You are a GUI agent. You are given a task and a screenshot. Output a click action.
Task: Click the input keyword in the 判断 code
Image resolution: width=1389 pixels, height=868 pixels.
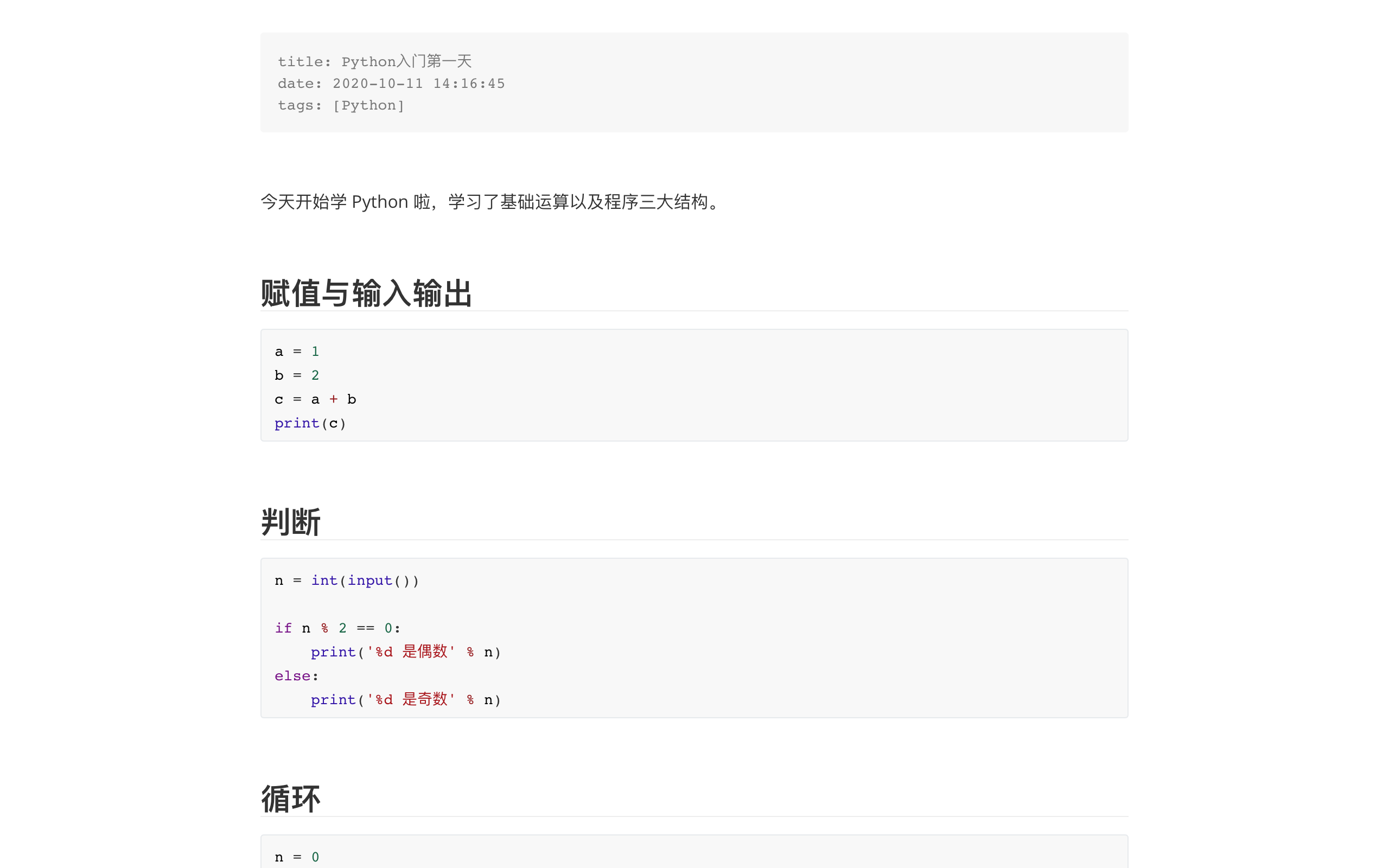coord(369,581)
